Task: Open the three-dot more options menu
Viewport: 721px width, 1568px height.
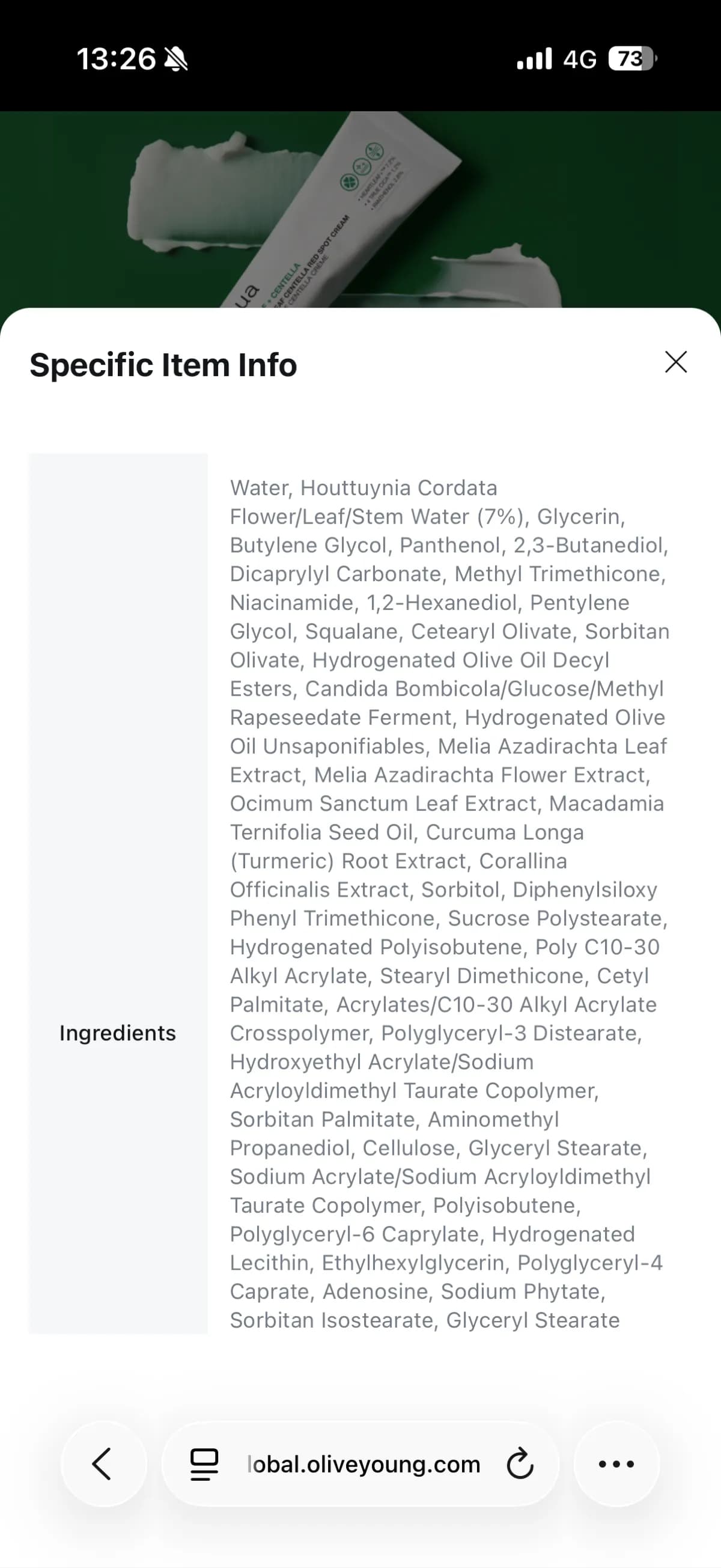Action: [x=616, y=1464]
